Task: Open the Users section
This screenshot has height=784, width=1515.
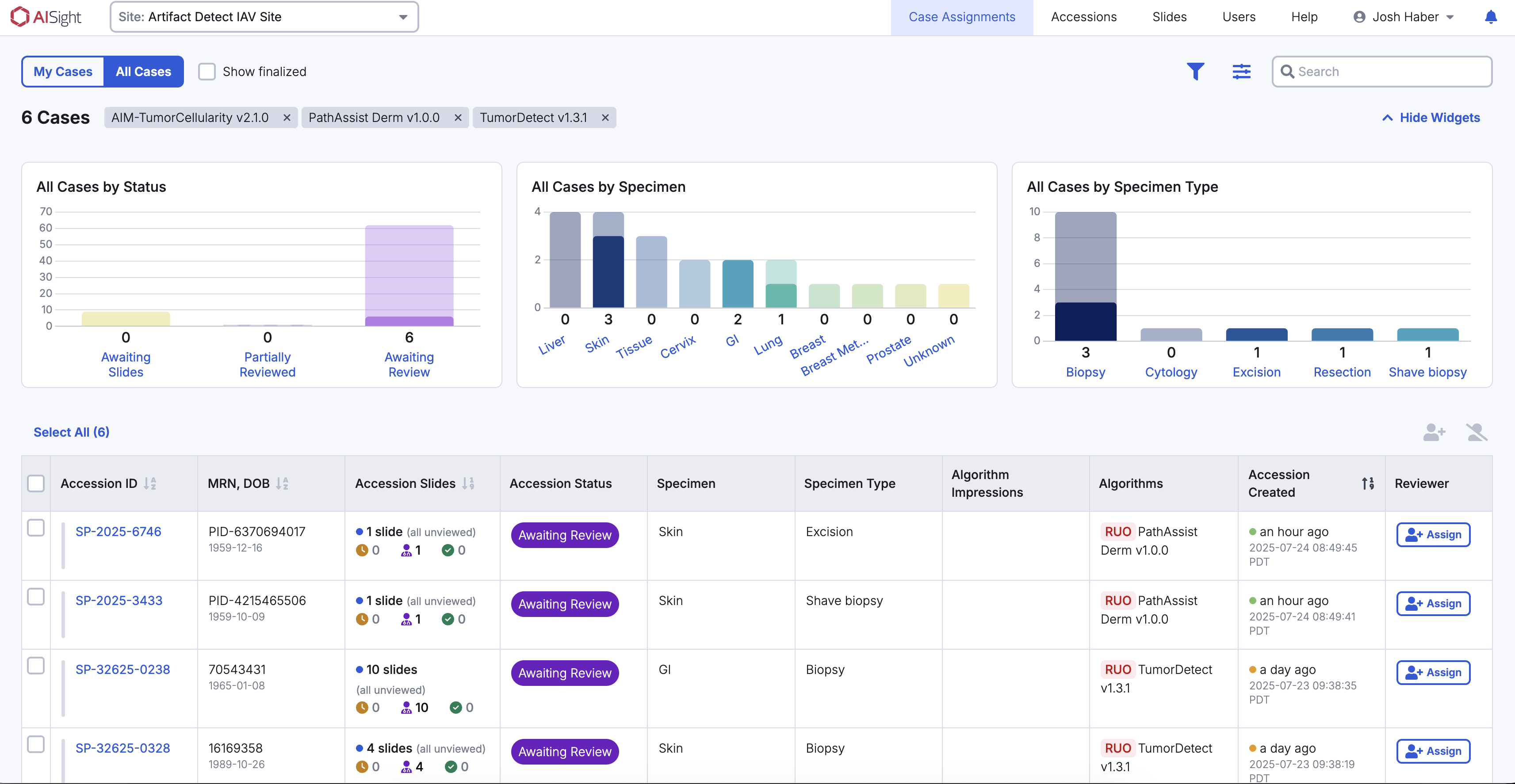Action: point(1239,16)
